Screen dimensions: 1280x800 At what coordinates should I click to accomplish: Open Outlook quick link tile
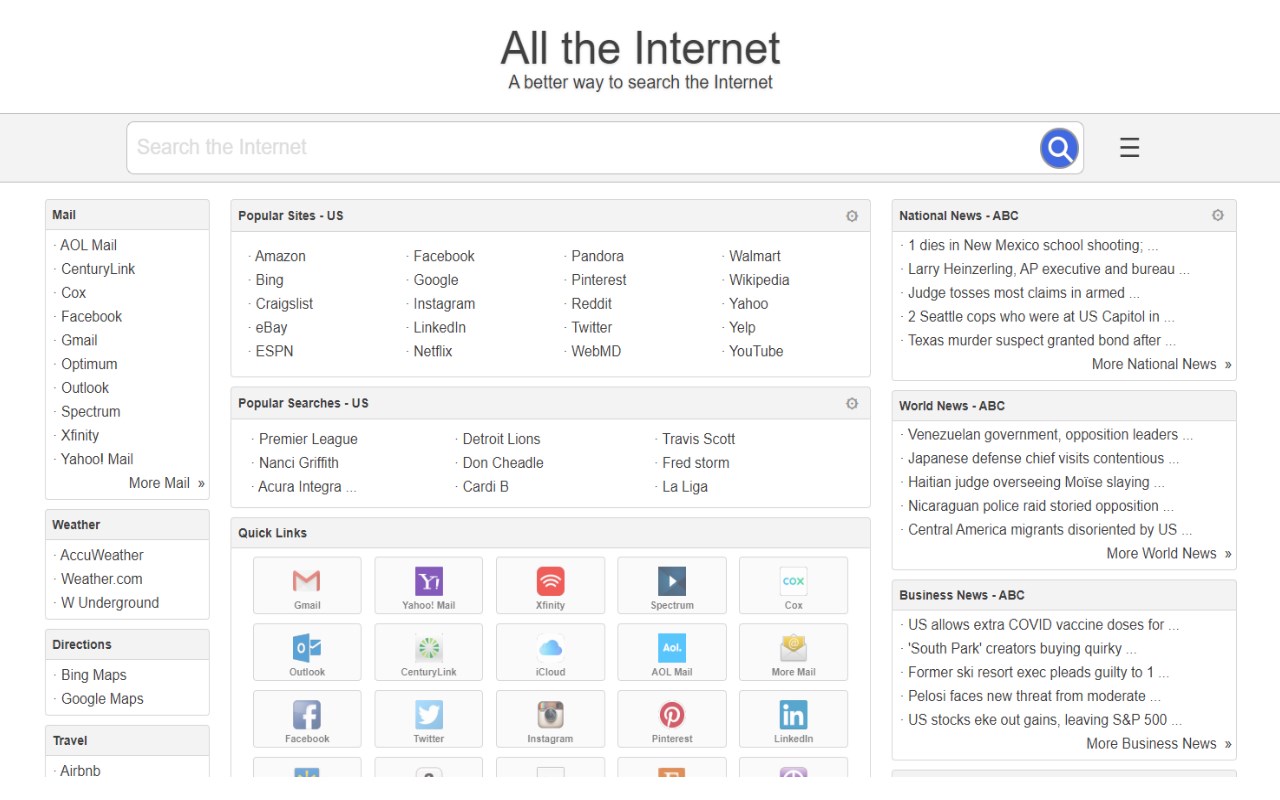click(307, 652)
